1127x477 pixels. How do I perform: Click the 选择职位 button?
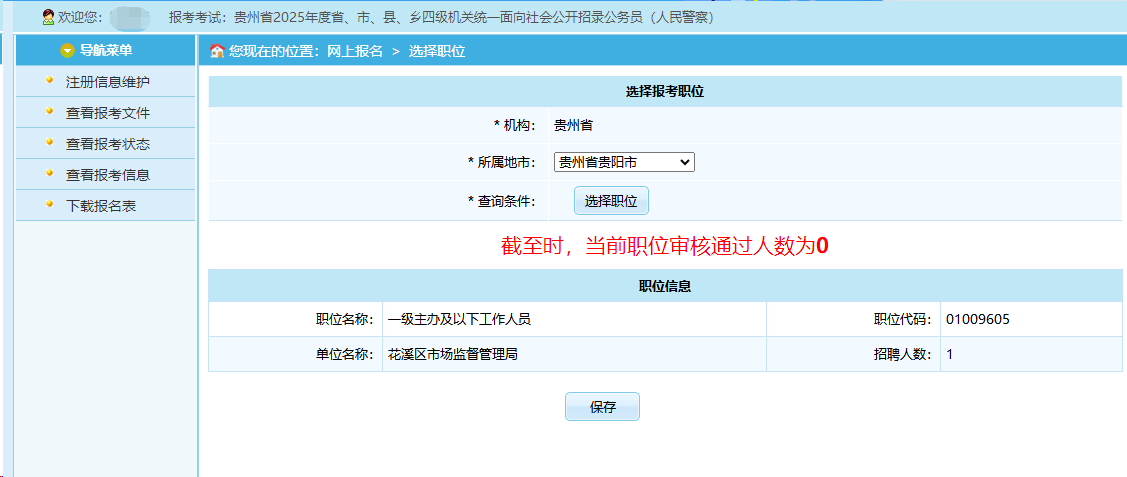pos(611,201)
